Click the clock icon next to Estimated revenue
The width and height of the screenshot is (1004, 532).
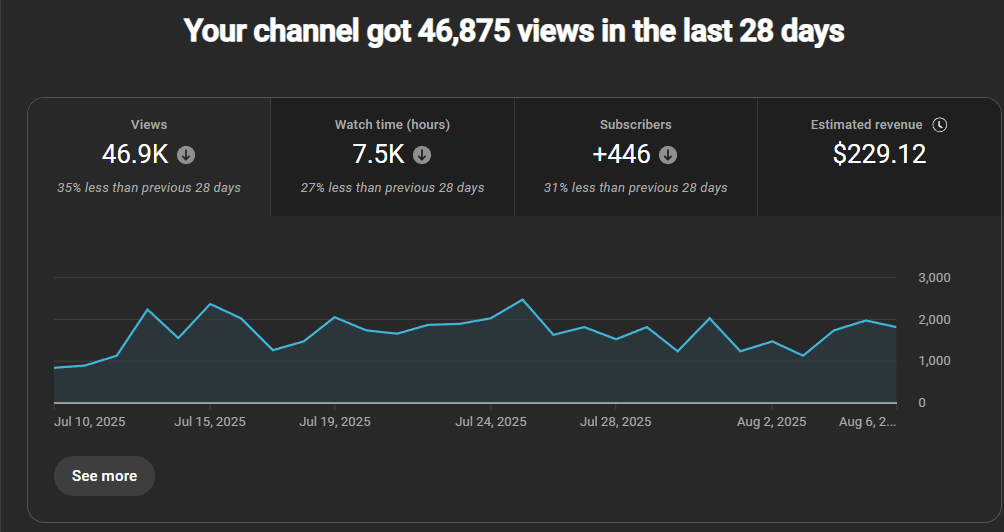939,125
